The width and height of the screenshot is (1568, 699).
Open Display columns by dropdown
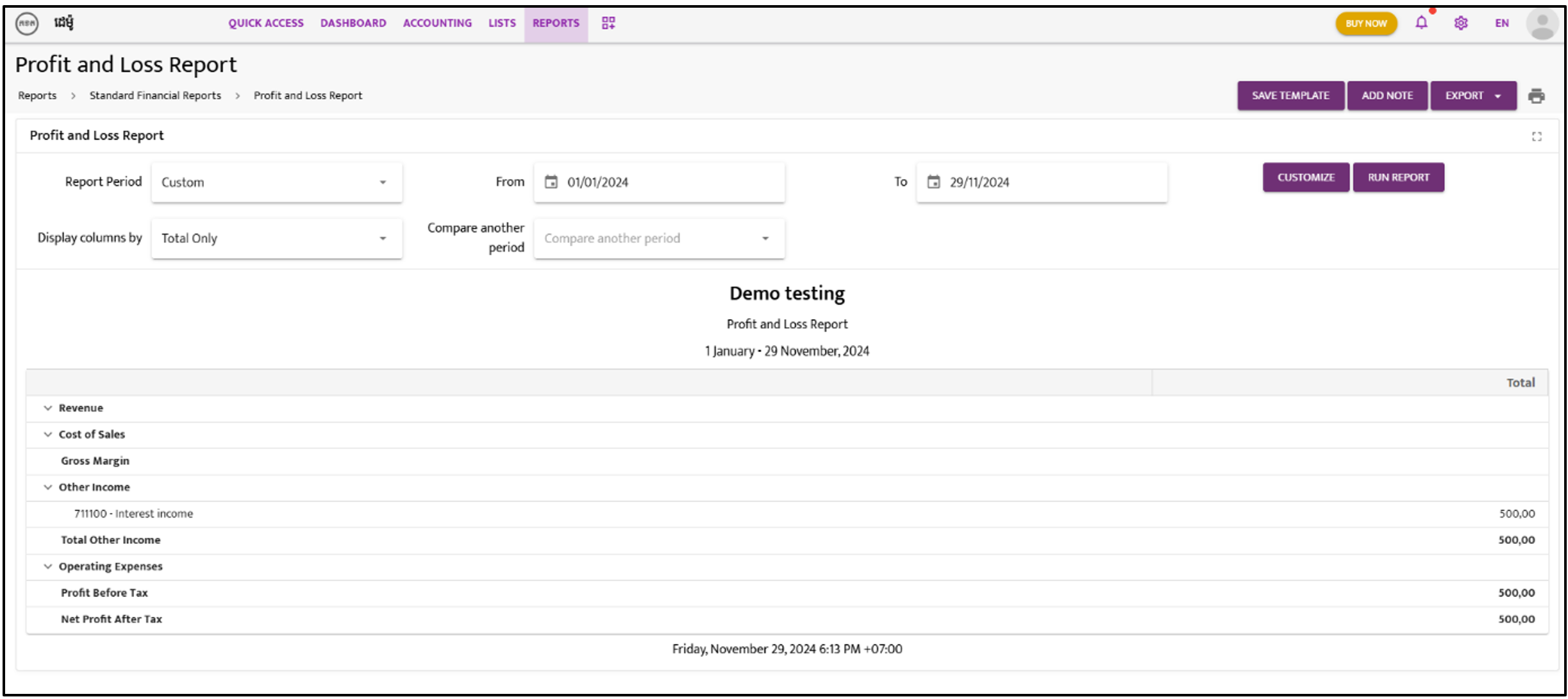277,238
